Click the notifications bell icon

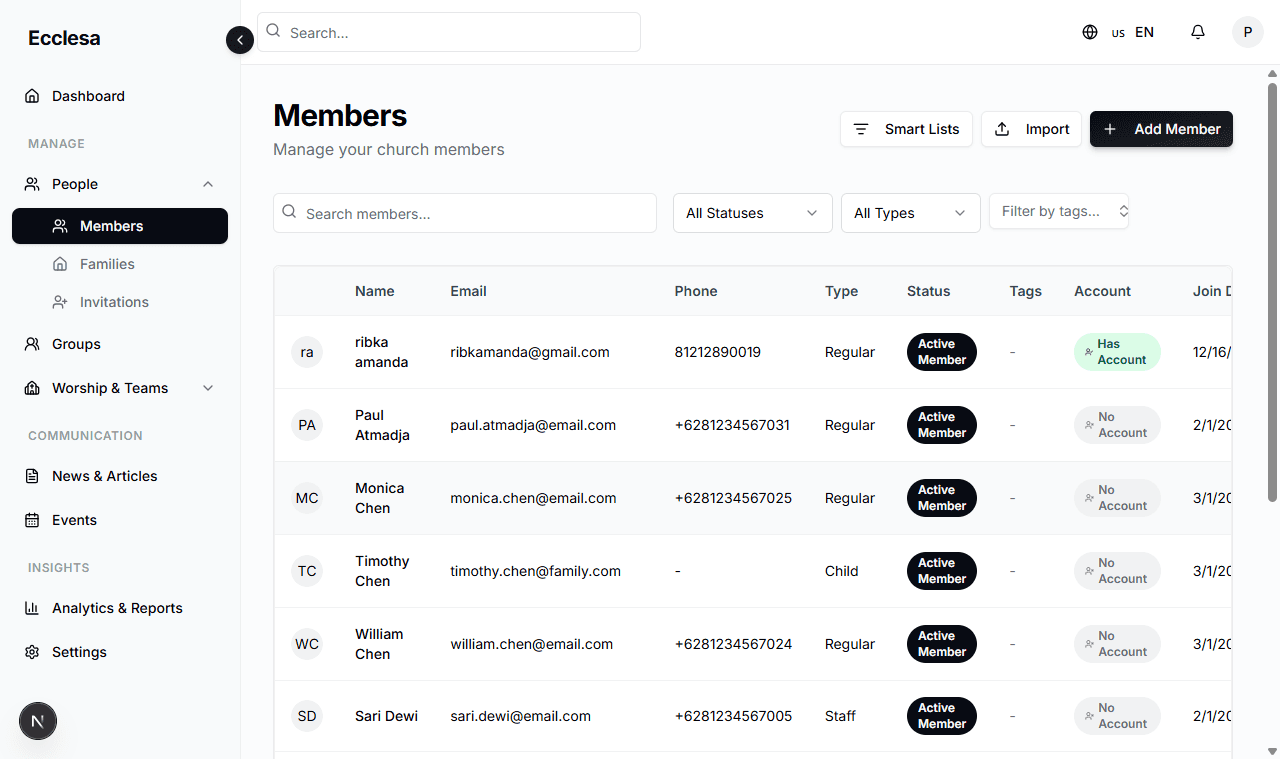[1197, 32]
